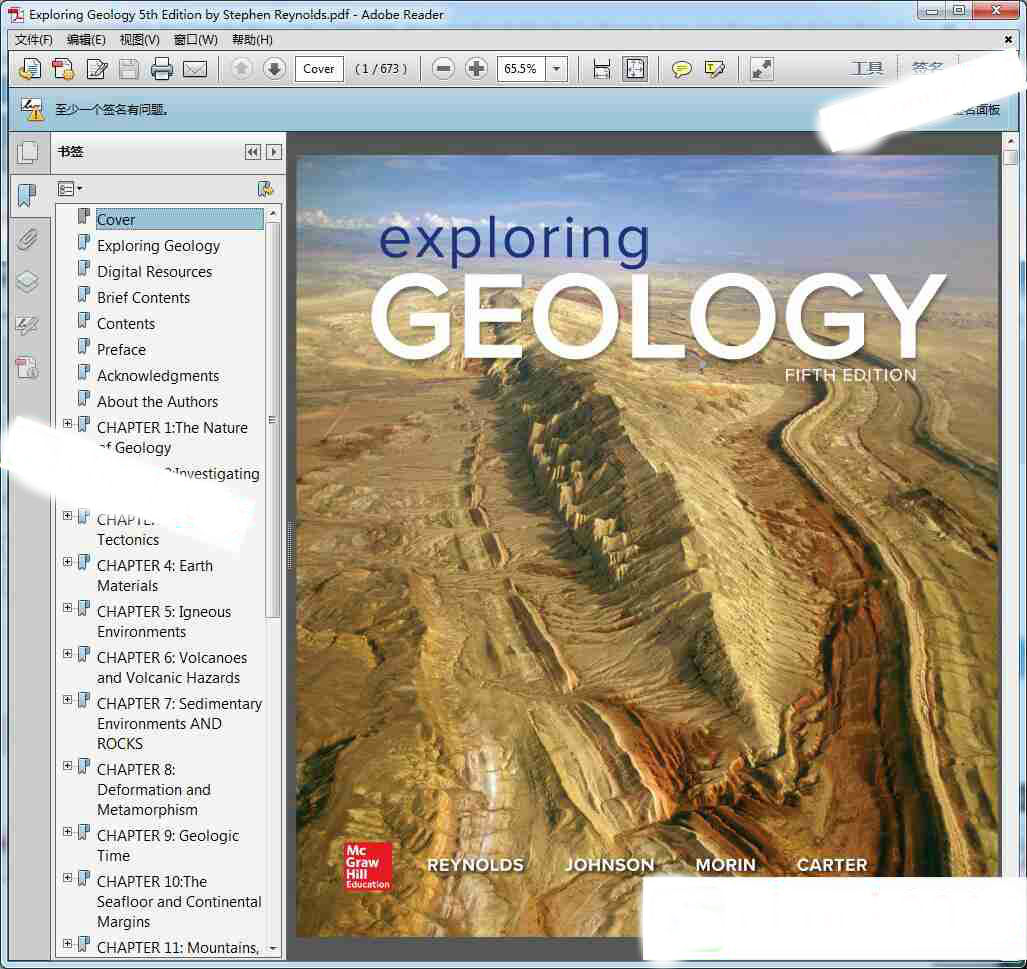Click the signature warning icon in the message bar
Image resolution: width=1027 pixels, height=969 pixels.
[x=31, y=109]
